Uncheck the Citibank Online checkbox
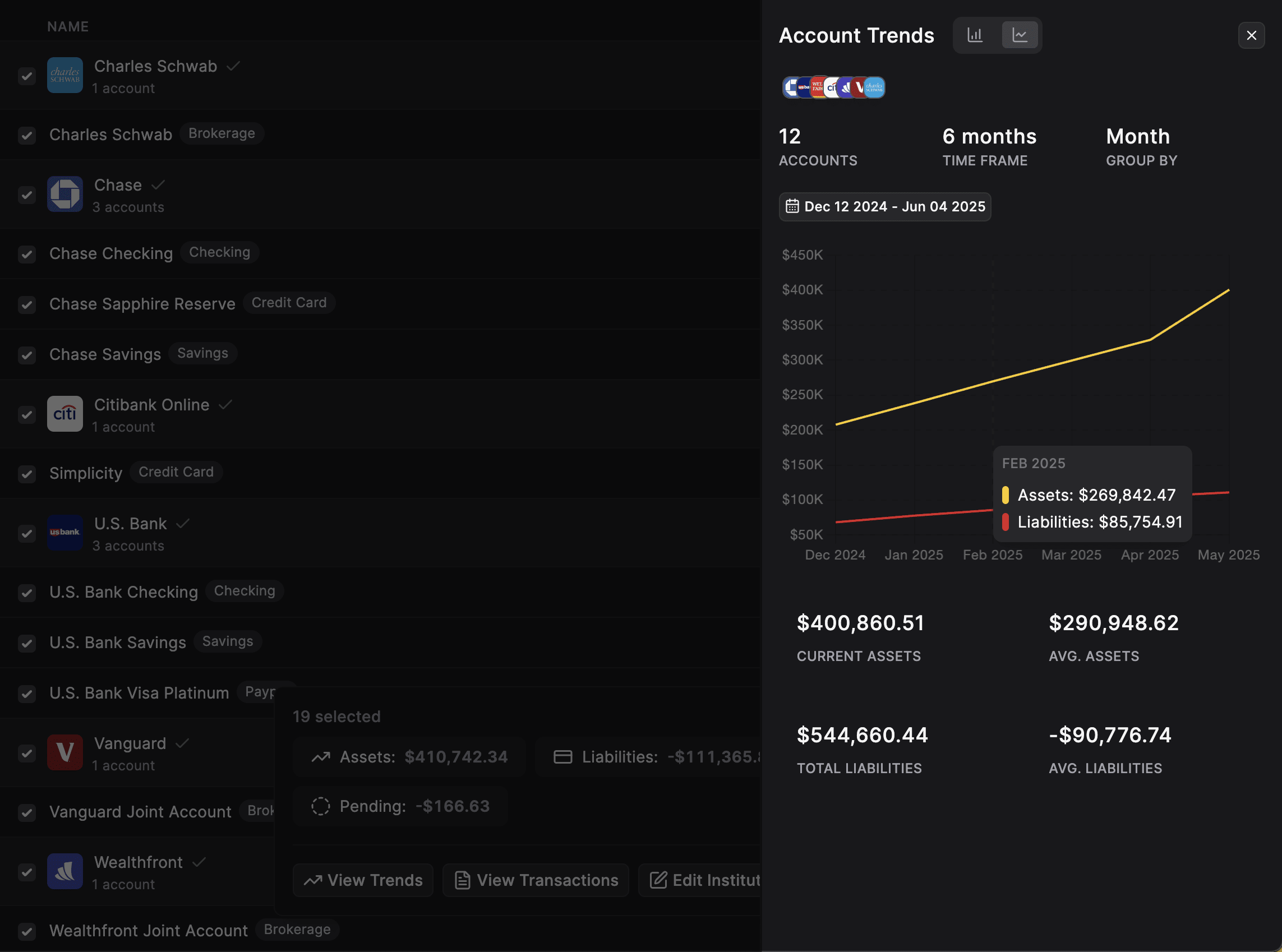Viewport: 1282px width, 952px height. click(26, 414)
